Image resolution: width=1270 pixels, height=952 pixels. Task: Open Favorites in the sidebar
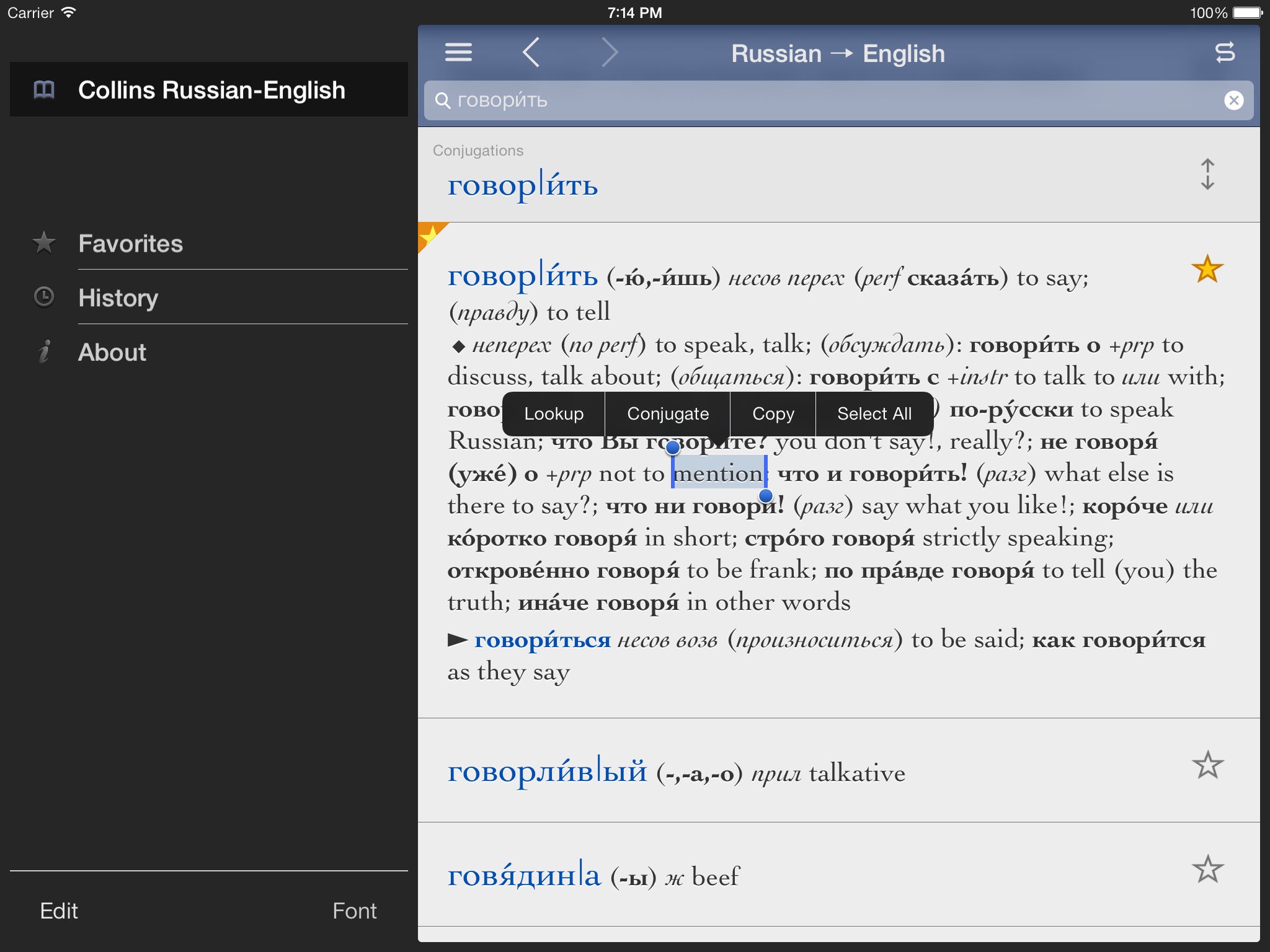pos(130,244)
